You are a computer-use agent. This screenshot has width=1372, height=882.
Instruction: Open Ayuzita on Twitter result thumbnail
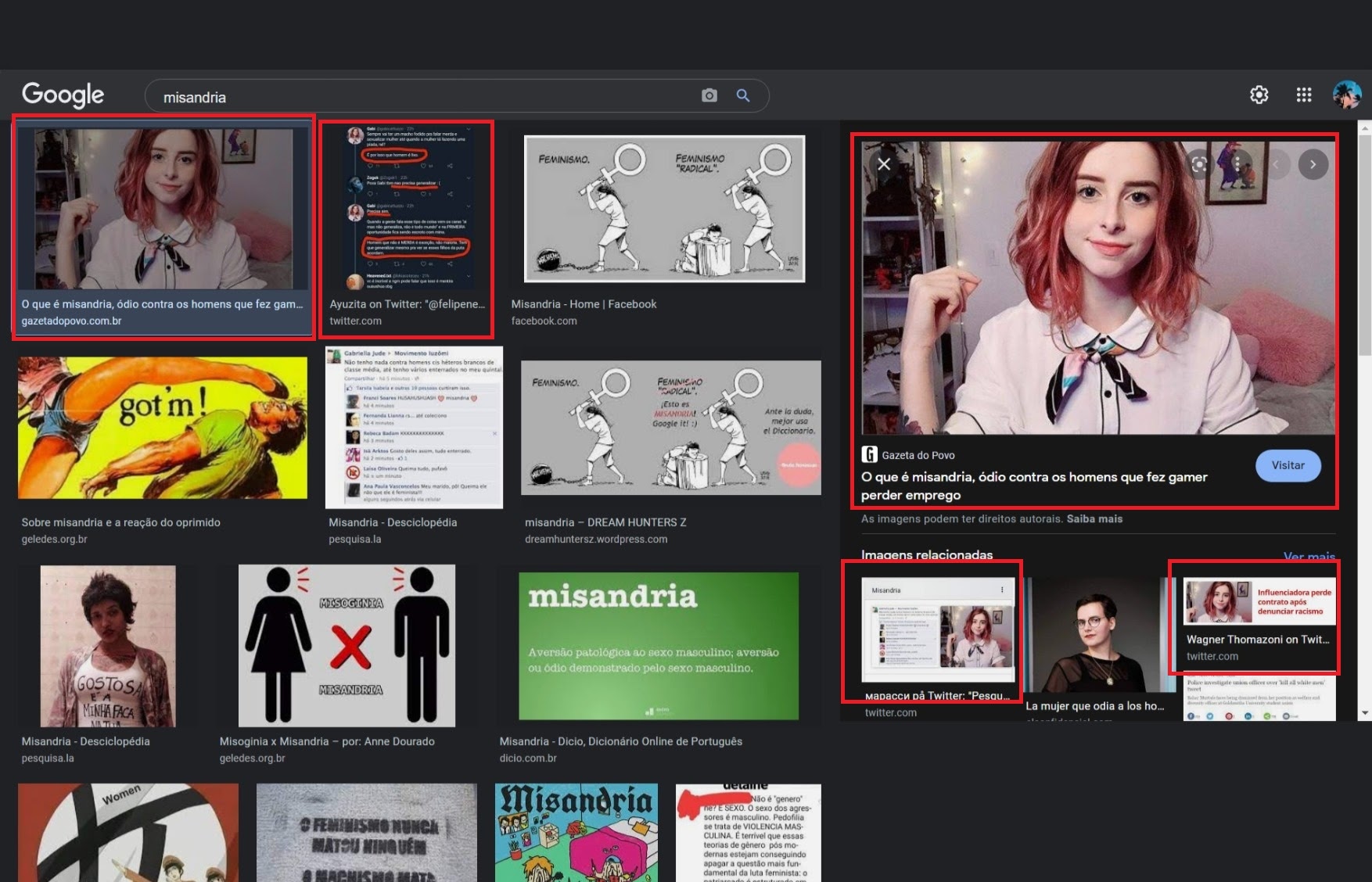click(408, 206)
